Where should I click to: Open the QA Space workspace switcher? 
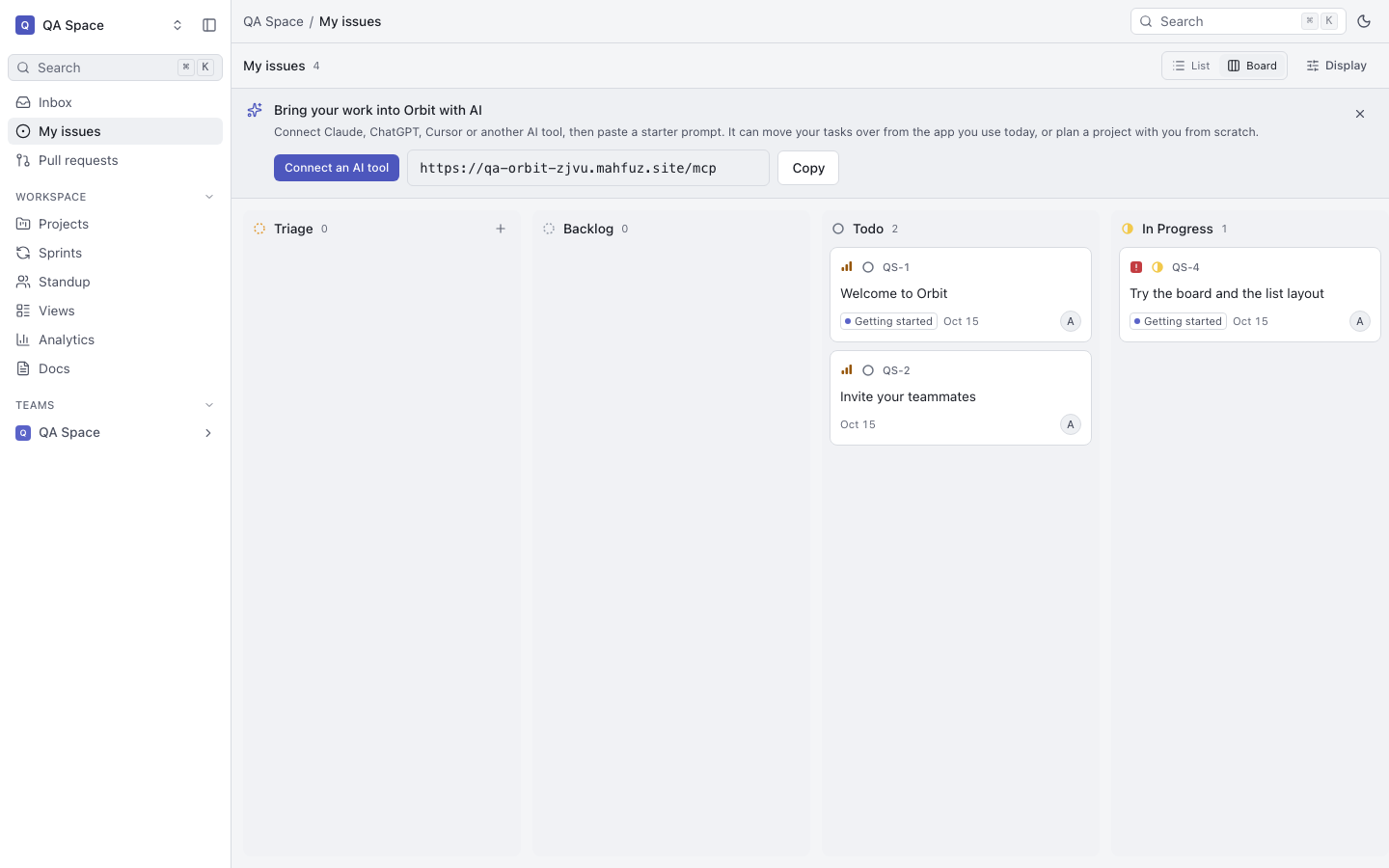[x=99, y=25]
